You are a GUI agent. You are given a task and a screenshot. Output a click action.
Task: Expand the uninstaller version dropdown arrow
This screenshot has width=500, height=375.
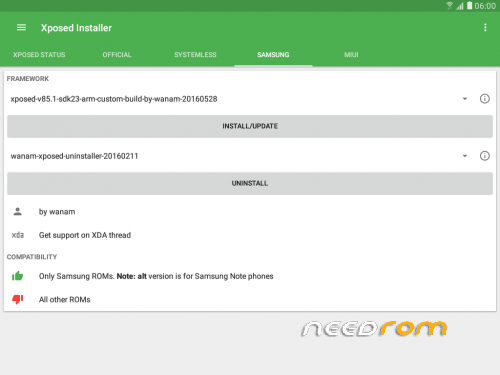point(465,156)
